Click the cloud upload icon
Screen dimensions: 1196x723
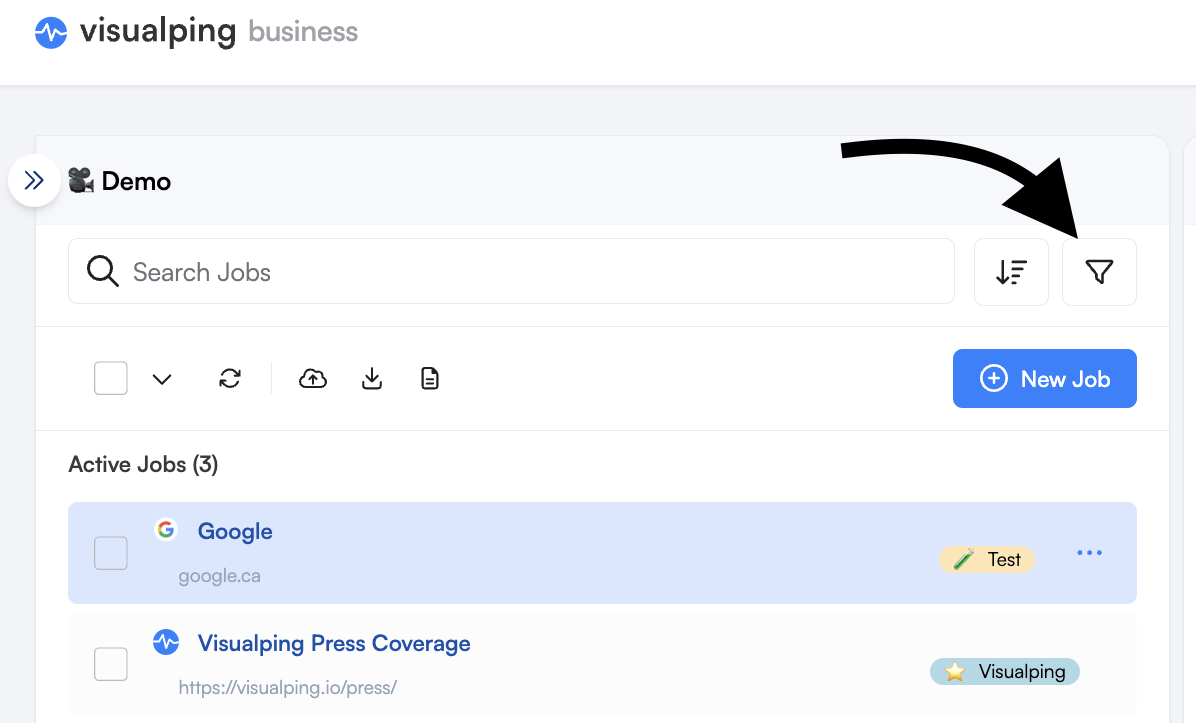[x=313, y=378]
